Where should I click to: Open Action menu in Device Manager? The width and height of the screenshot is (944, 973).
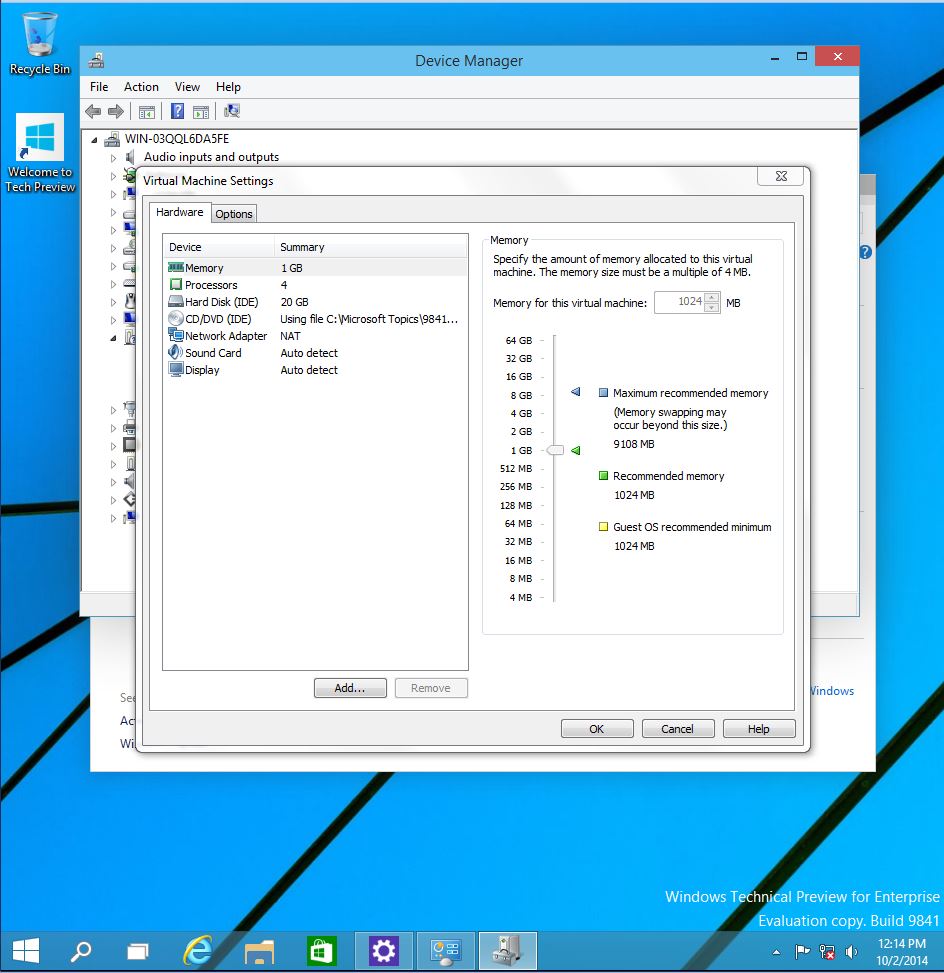point(141,87)
